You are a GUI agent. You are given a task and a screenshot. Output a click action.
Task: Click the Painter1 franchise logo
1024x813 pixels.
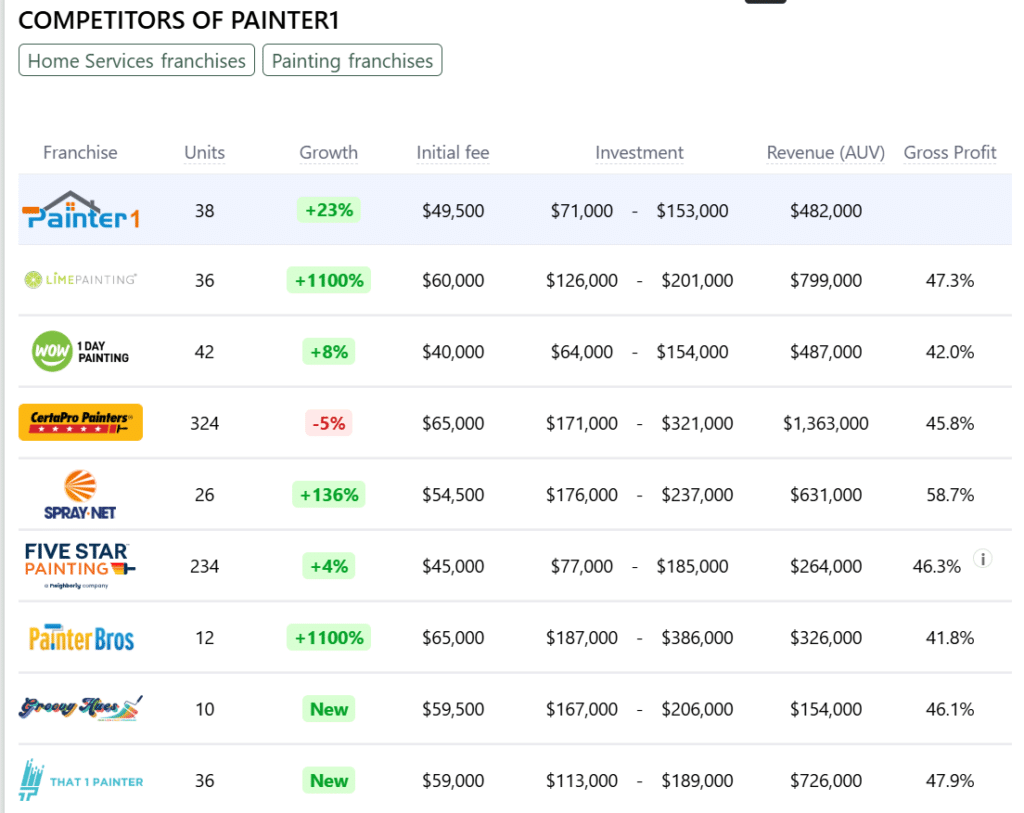point(80,210)
